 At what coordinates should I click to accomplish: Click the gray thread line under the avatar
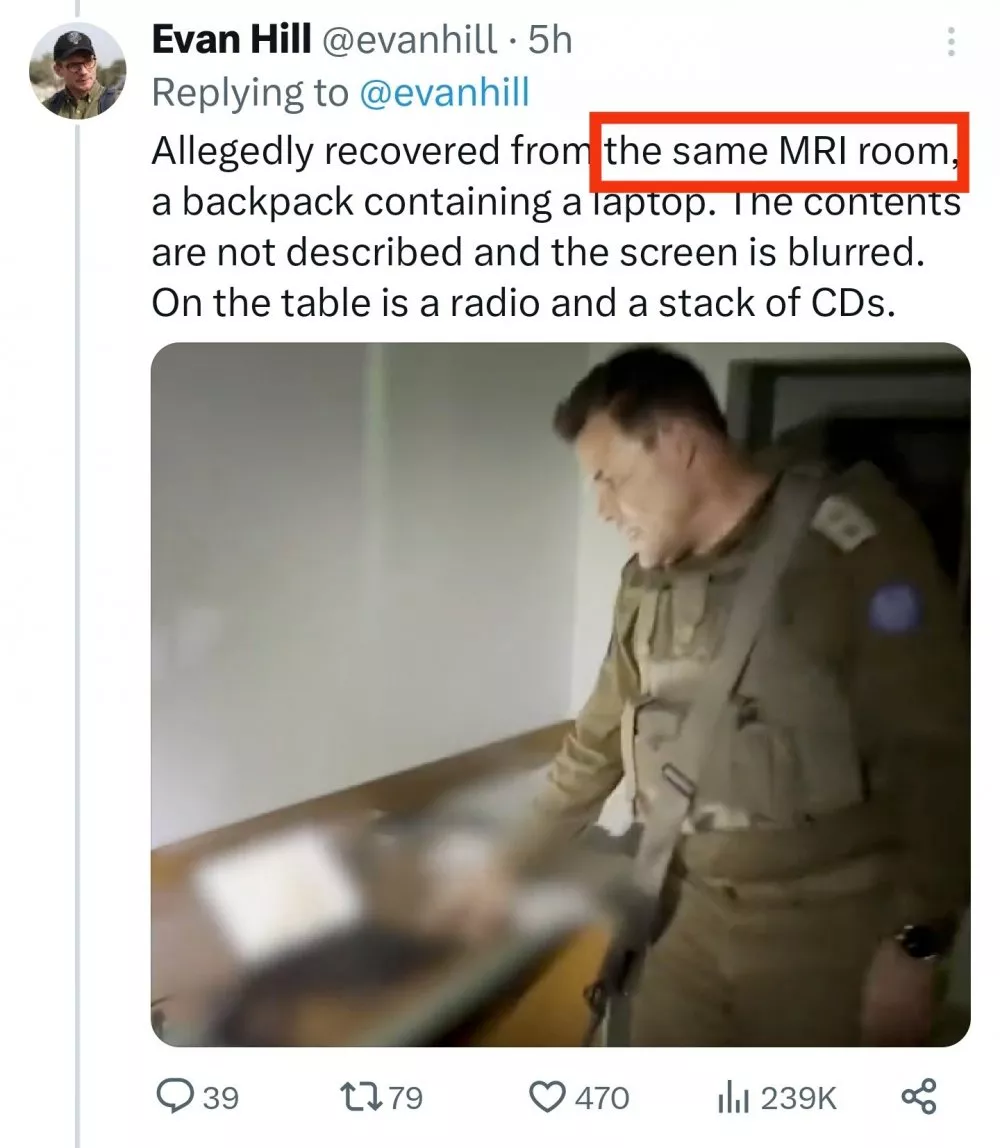click(x=80, y=600)
